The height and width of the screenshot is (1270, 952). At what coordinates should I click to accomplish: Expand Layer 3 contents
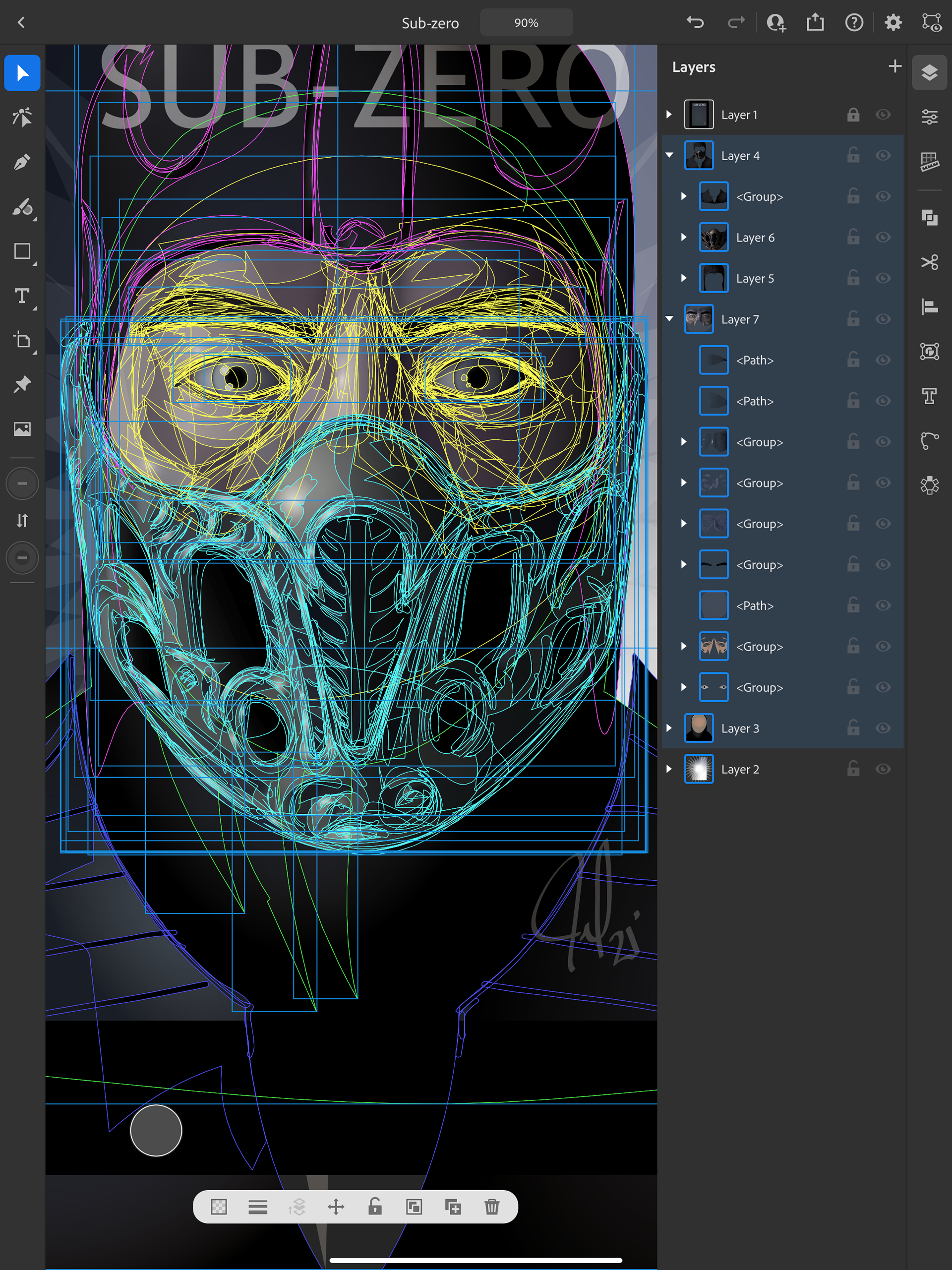pos(669,728)
